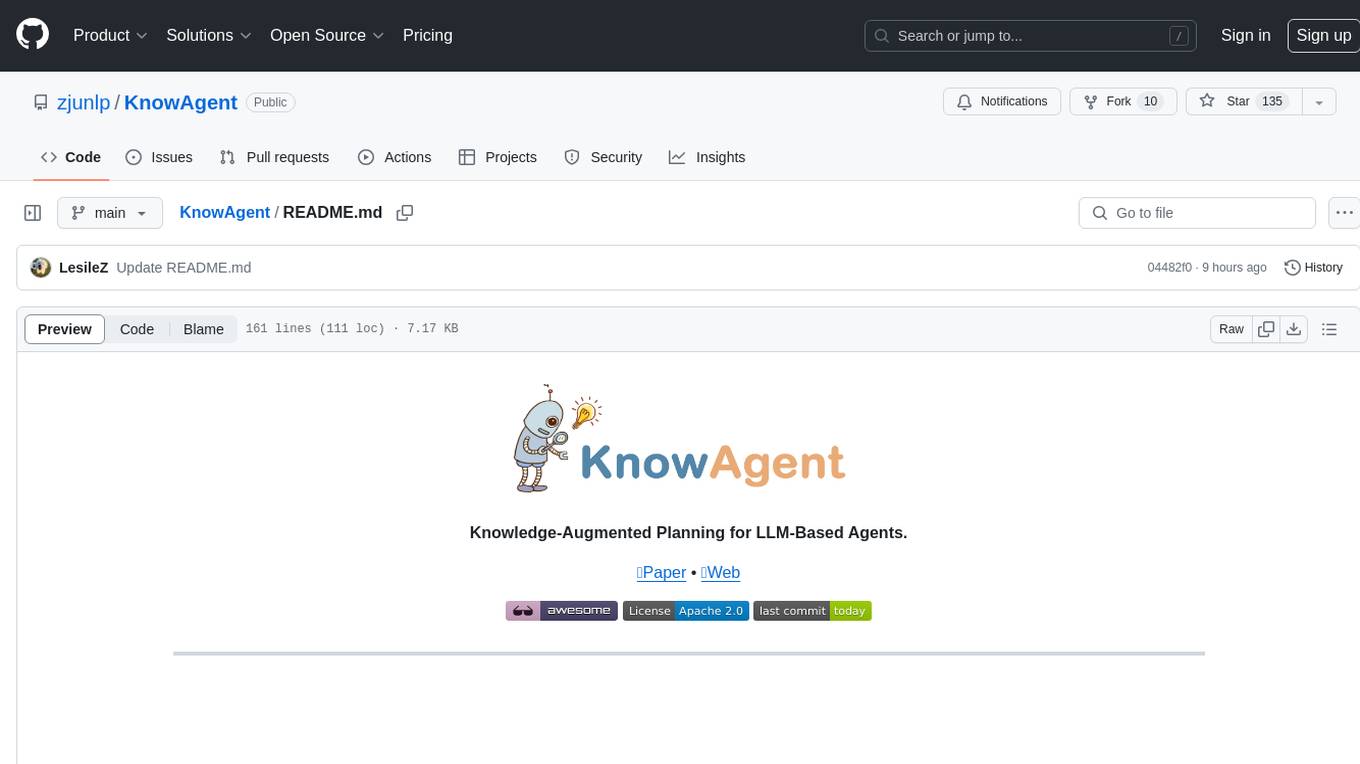Viewport: 1360px width, 764px height.
Task: Switch to the Projects tab
Action: pyautogui.click(x=498, y=157)
